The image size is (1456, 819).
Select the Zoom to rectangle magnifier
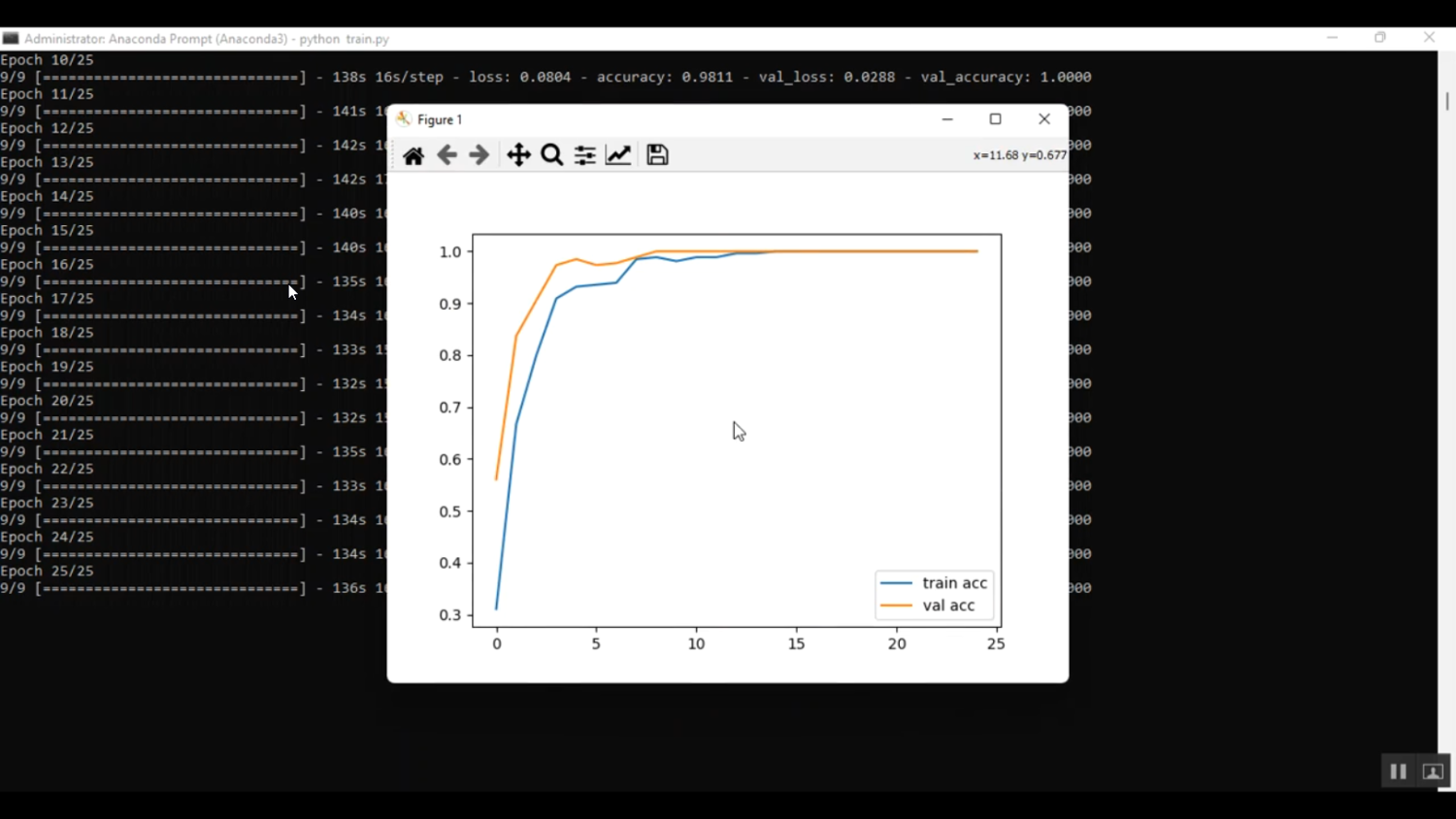click(x=551, y=155)
